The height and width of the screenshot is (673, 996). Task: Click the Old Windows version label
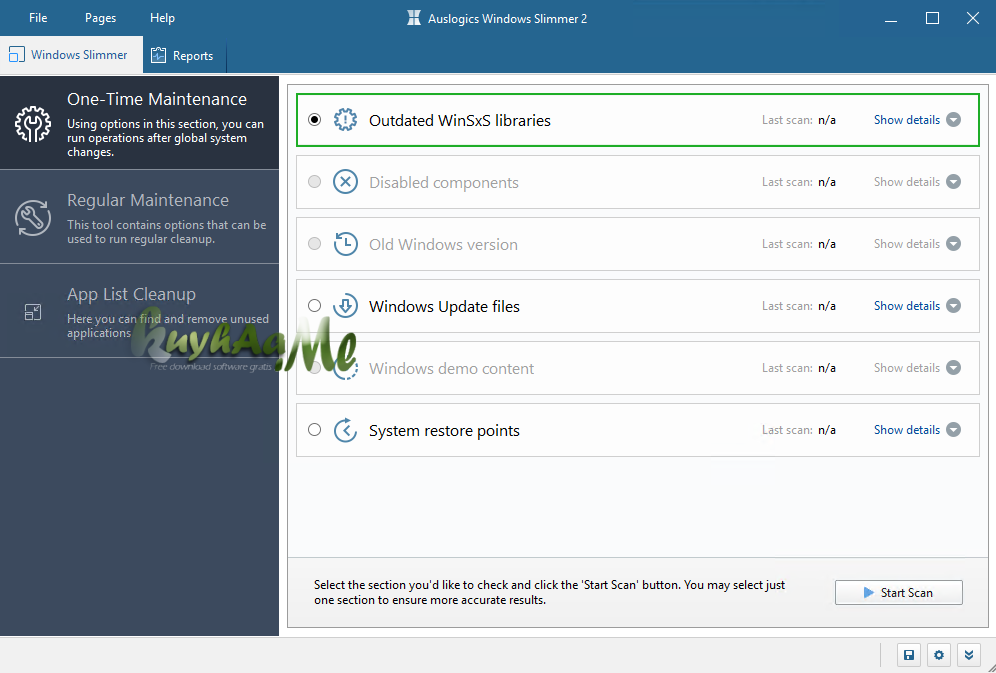click(443, 244)
